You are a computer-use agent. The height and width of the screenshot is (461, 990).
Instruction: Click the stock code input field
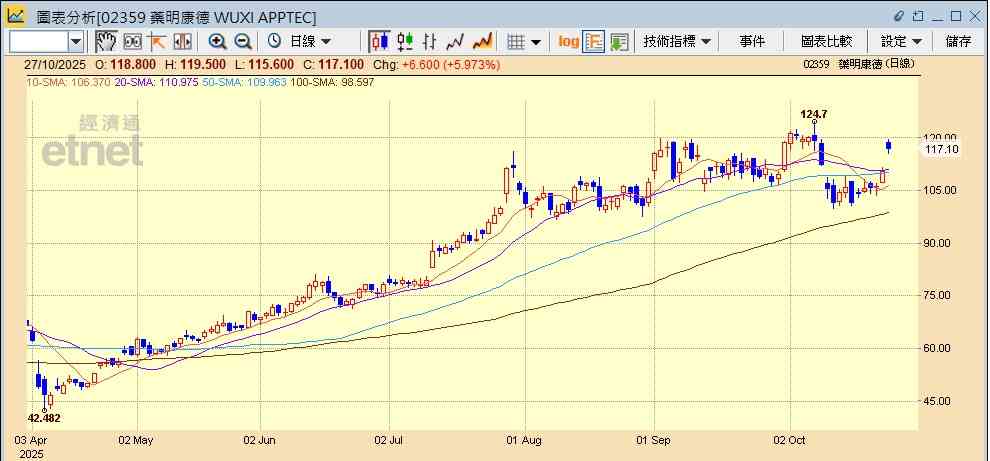pos(38,41)
